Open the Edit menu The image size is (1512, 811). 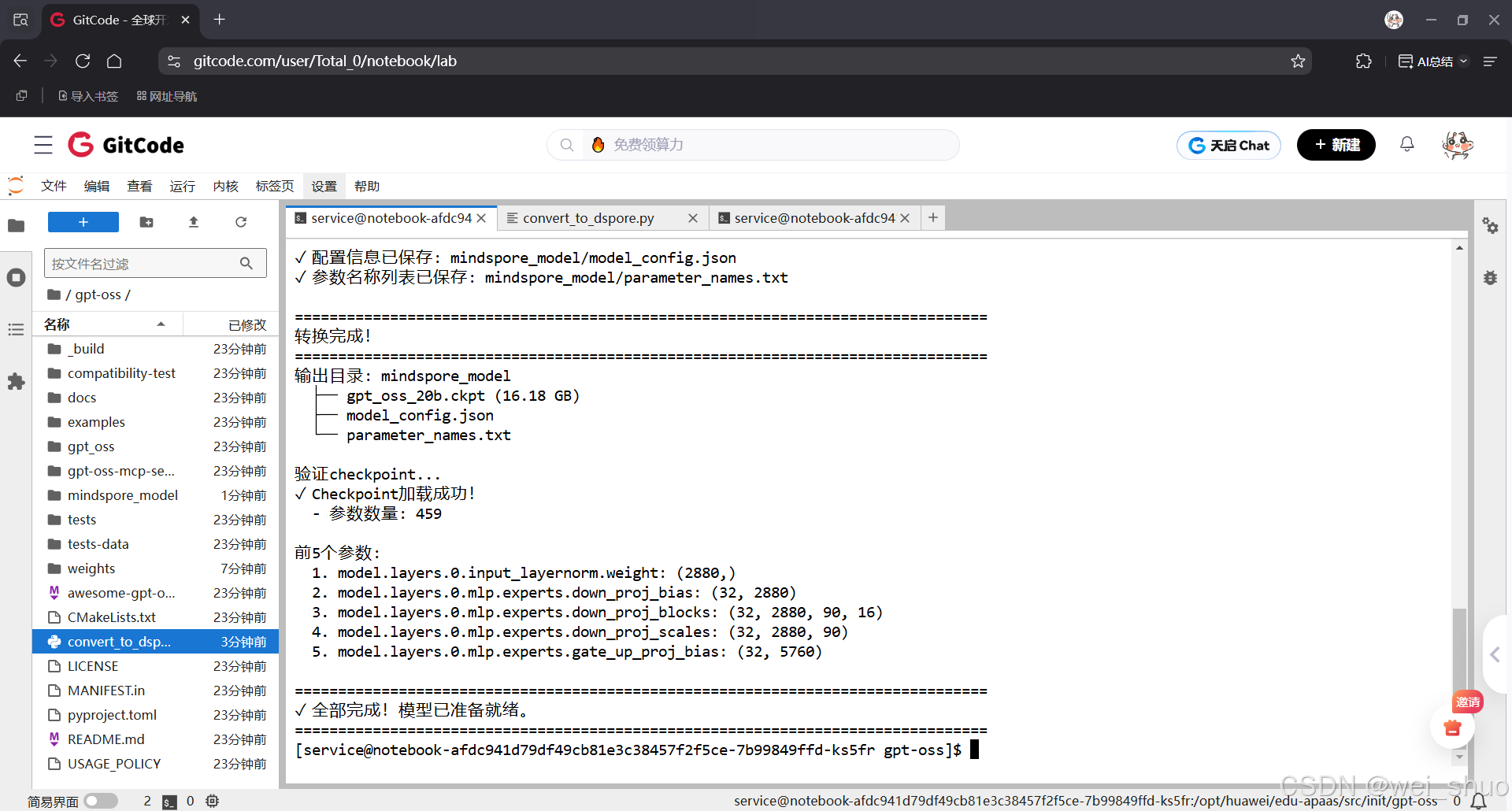point(97,186)
